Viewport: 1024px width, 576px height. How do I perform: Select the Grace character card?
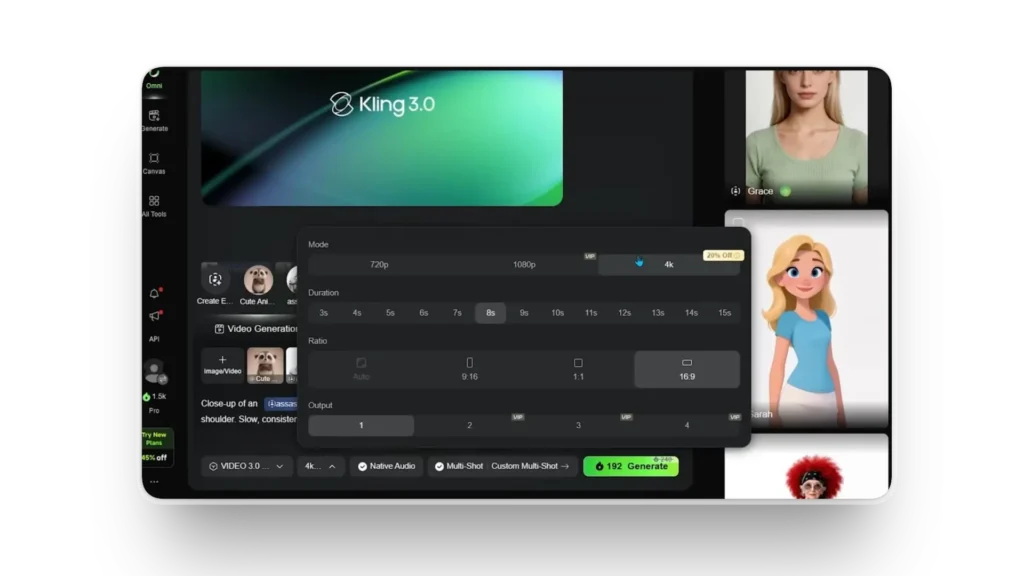[807, 137]
